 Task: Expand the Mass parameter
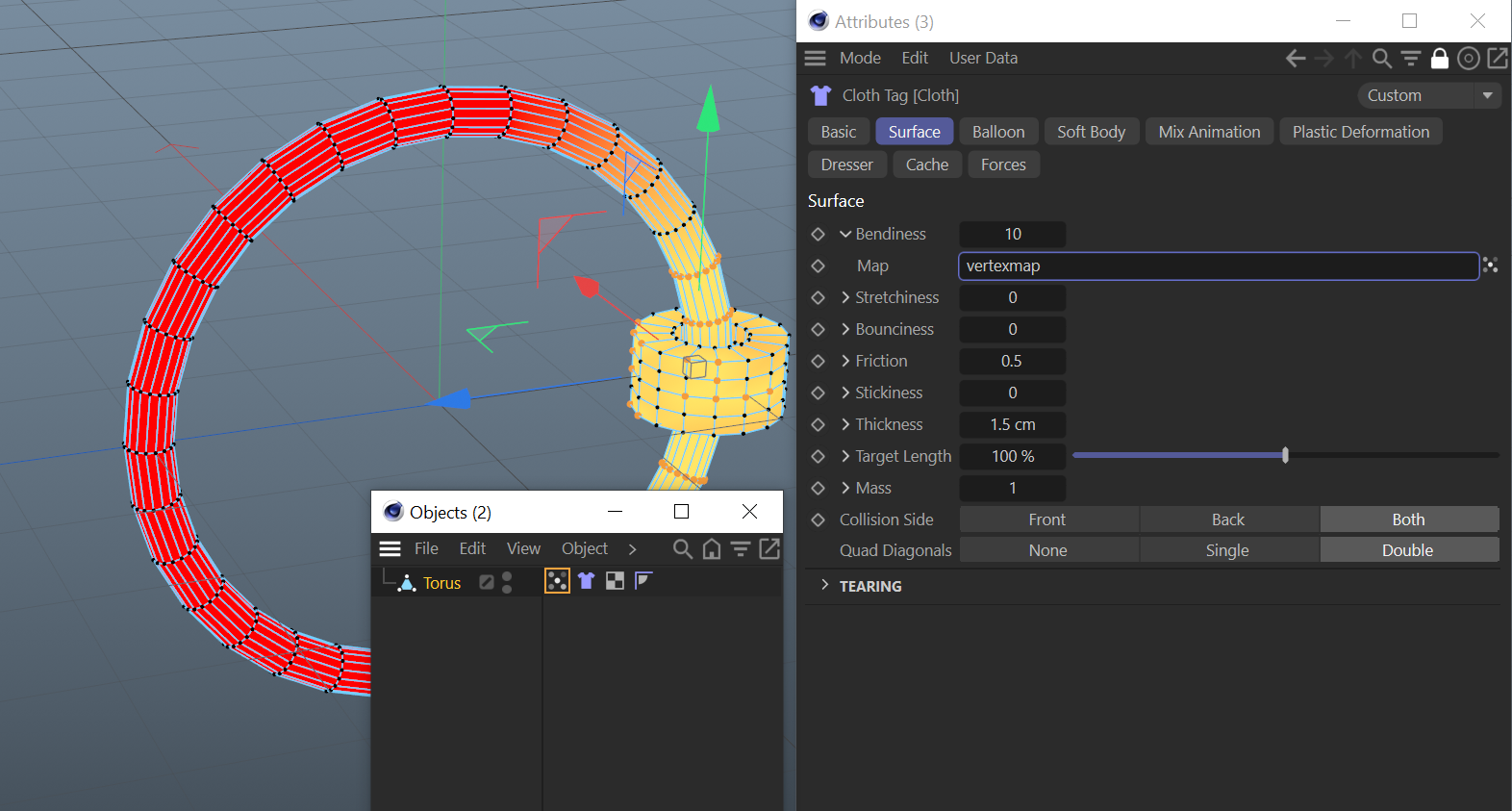(x=845, y=488)
